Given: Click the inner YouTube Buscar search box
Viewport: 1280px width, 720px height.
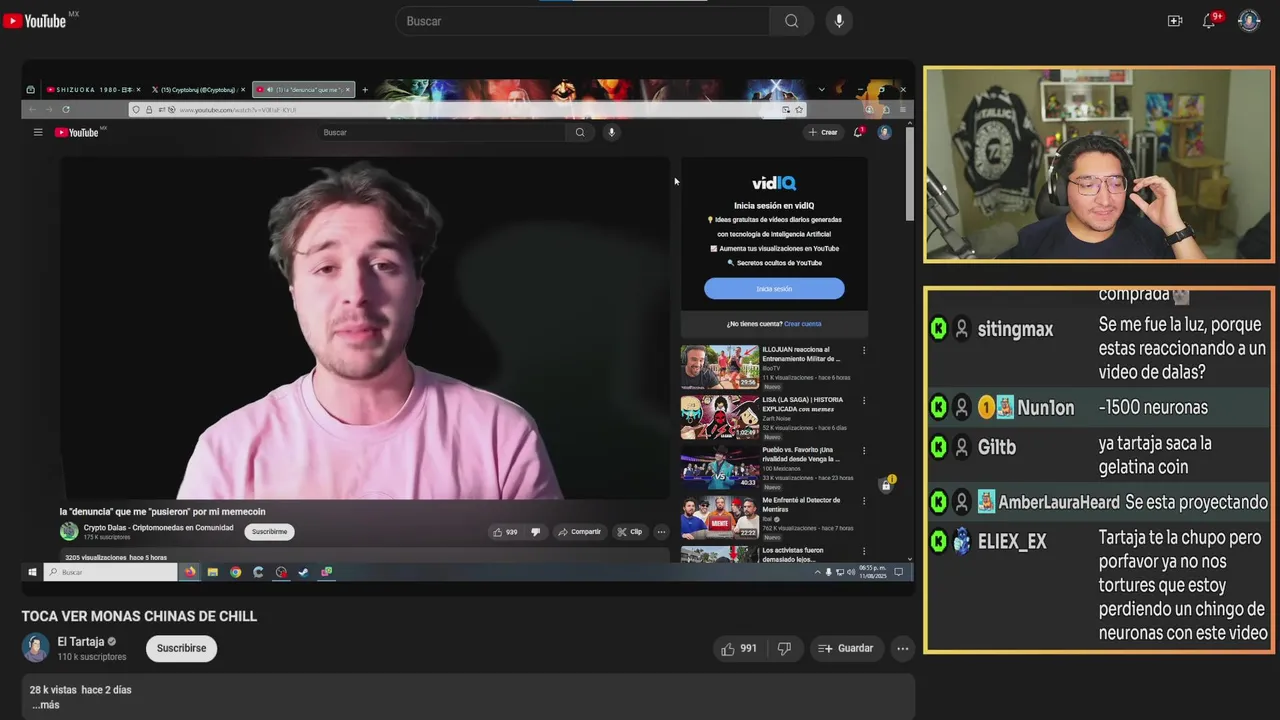Looking at the screenshot, I should [x=442, y=132].
